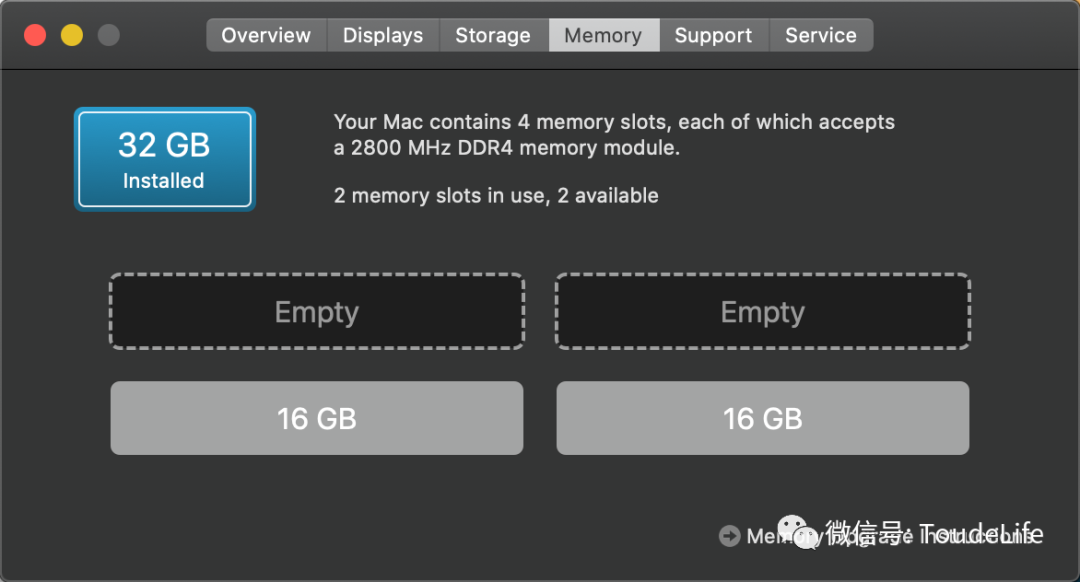Go to the Support tab
The height and width of the screenshot is (582, 1080).
(x=713, y=35)
